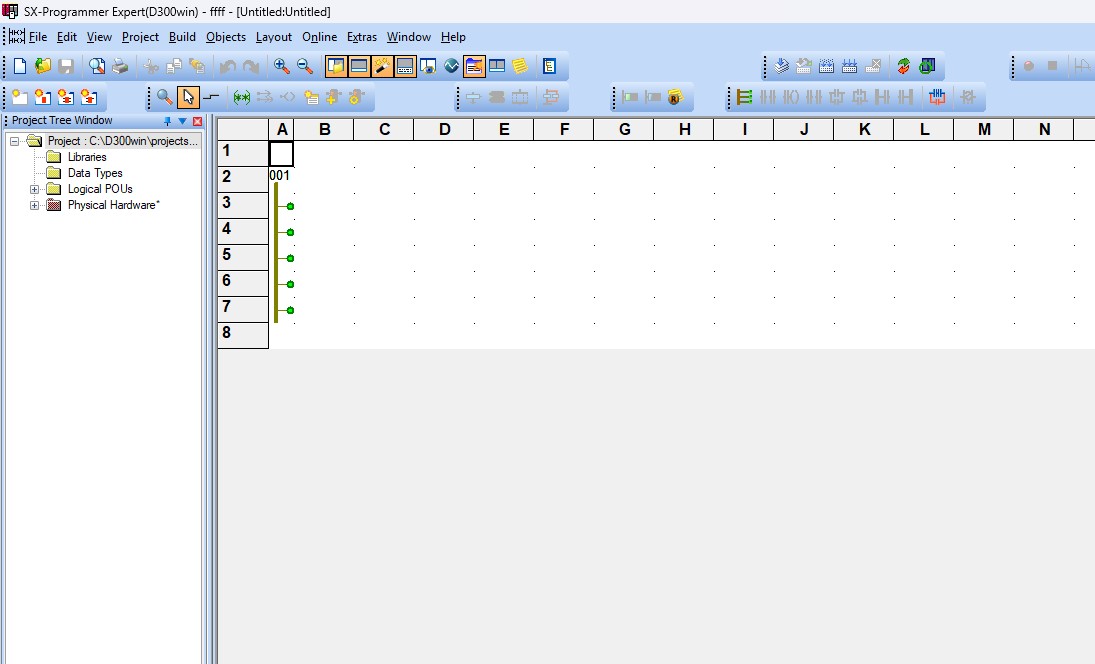
Task: Click cell A1 in the ladder grid
Action: click(x=281, y=154)
